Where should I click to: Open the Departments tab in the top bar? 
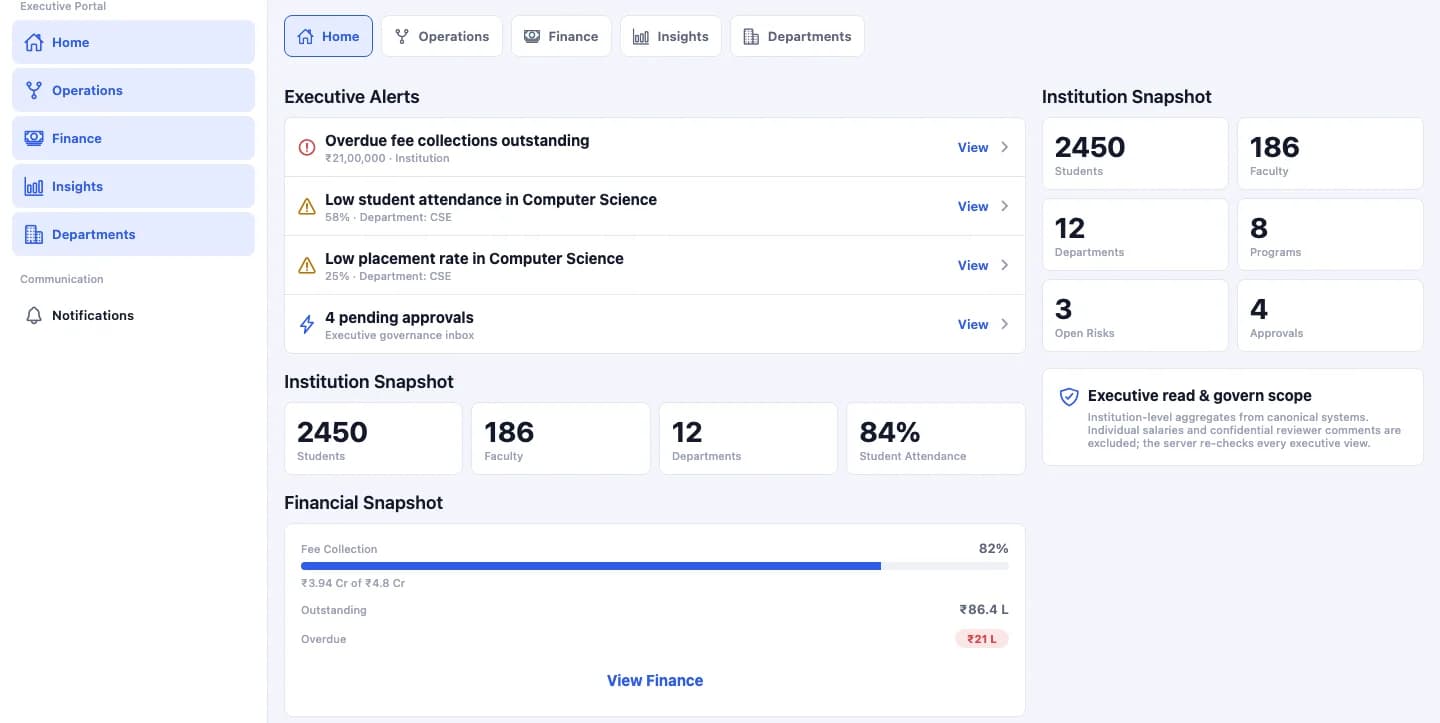pyautogui.click(x=797, y=36)
